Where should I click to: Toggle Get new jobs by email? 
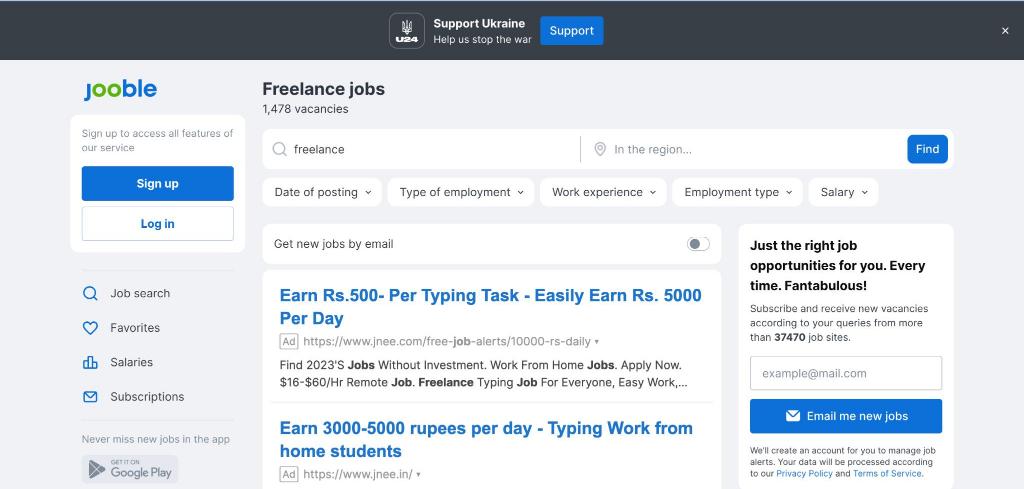698,244
